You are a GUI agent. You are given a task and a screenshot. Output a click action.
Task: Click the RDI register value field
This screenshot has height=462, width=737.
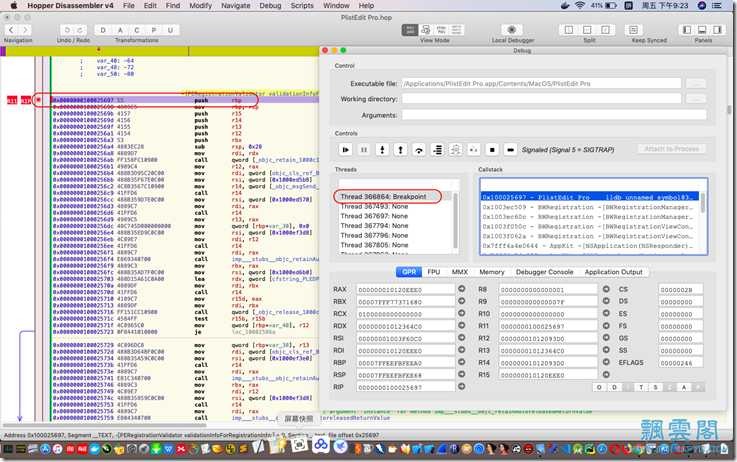(406, 351)
